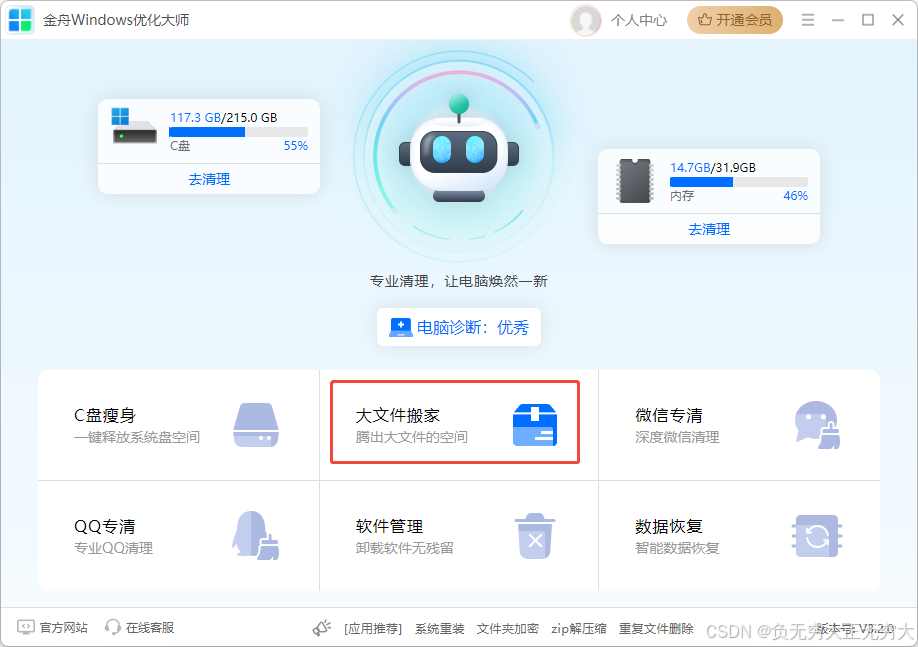
Task: Click the 117.3 GB/215.0 GB disk usage text
Action: pos(224,117)
